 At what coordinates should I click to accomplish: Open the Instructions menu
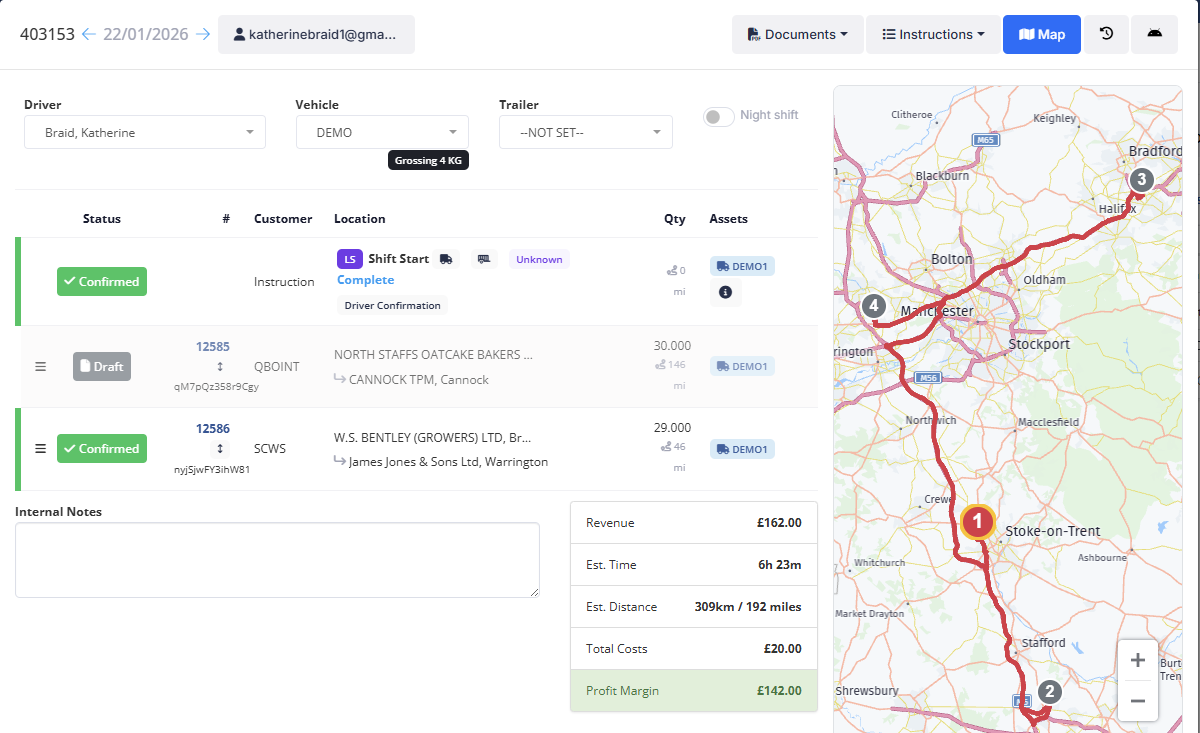pos(933,34)
